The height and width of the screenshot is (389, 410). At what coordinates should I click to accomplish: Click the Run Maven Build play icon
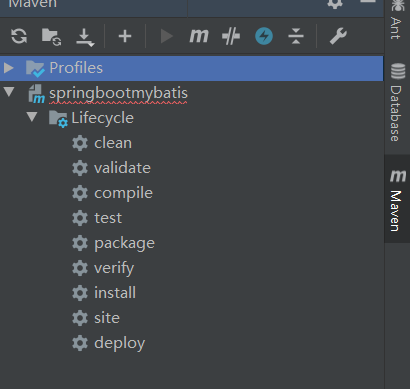[166, 36]
